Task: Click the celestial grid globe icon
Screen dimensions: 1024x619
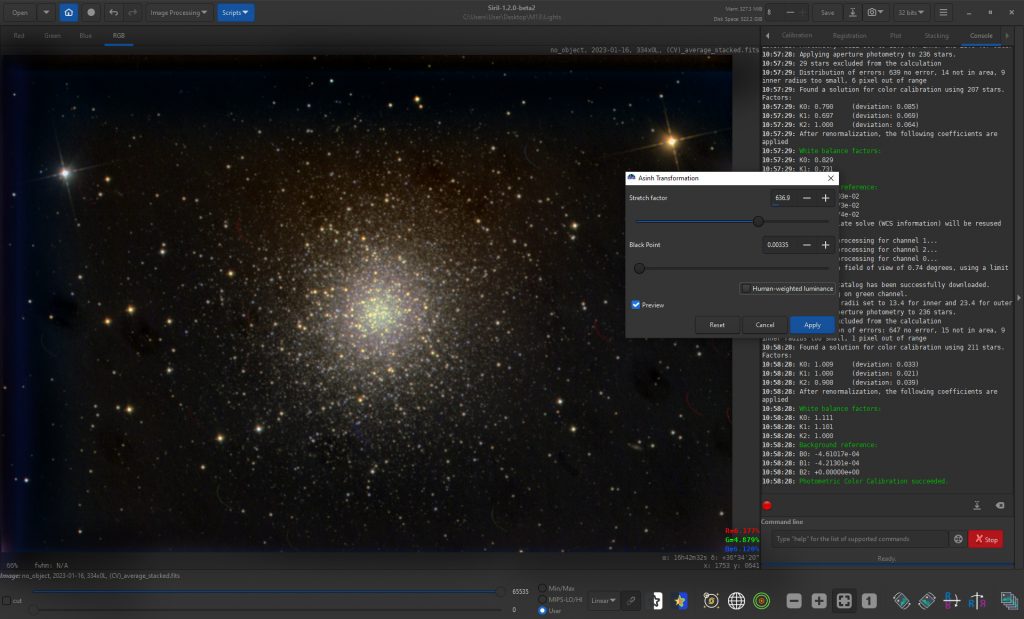Action: 736,601
